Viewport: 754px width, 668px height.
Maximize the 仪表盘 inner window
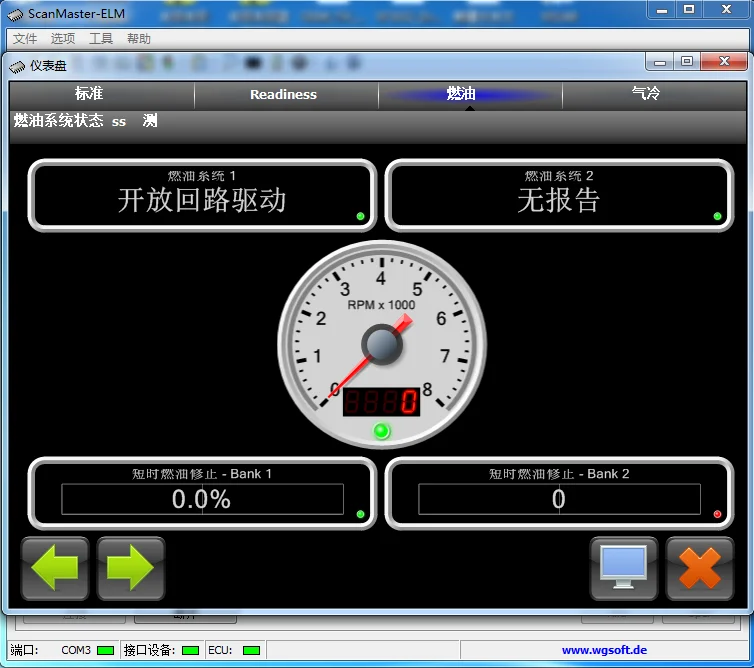tap(687, 61)
